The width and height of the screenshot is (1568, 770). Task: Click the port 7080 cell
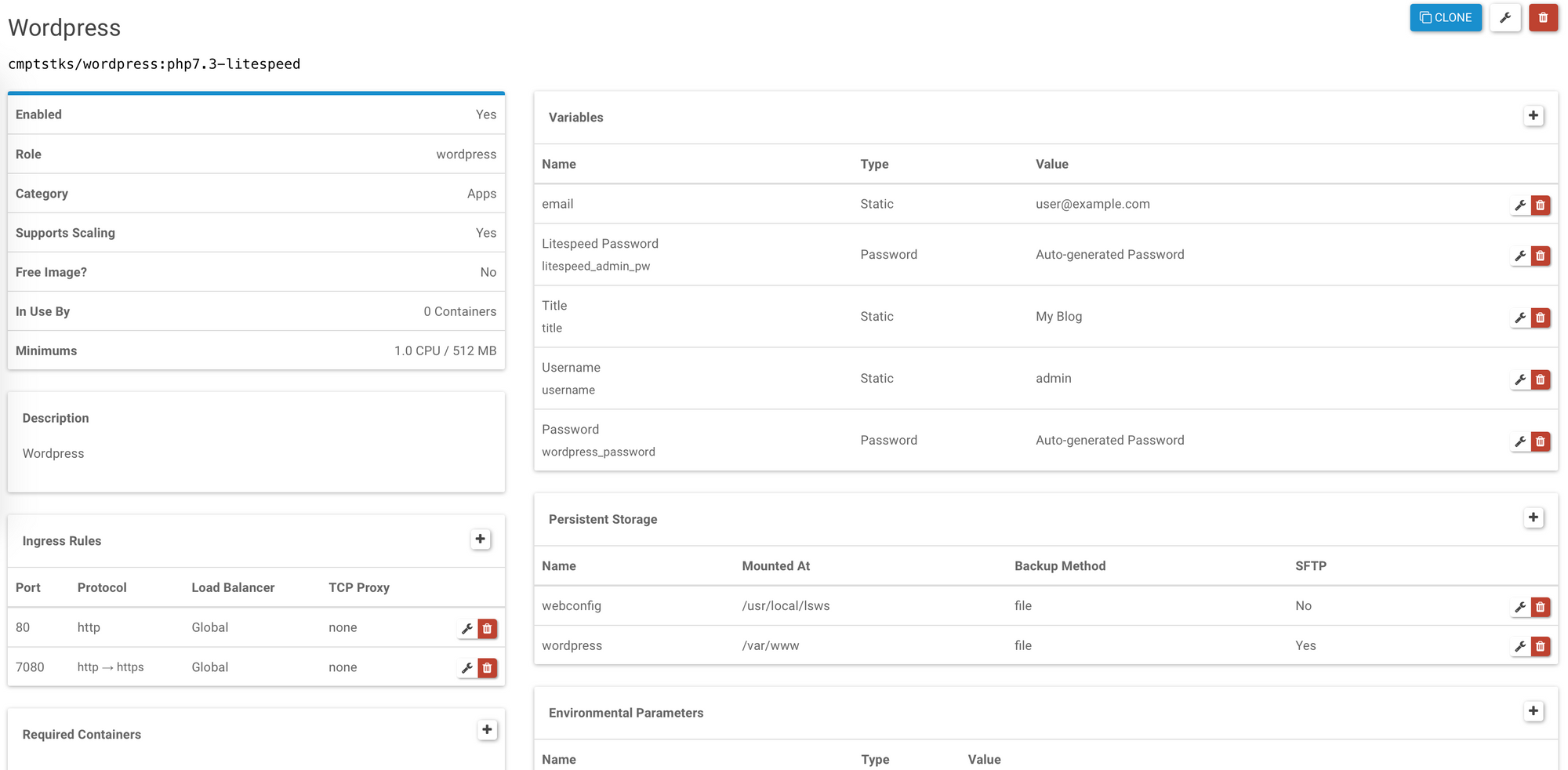point(30,666)
